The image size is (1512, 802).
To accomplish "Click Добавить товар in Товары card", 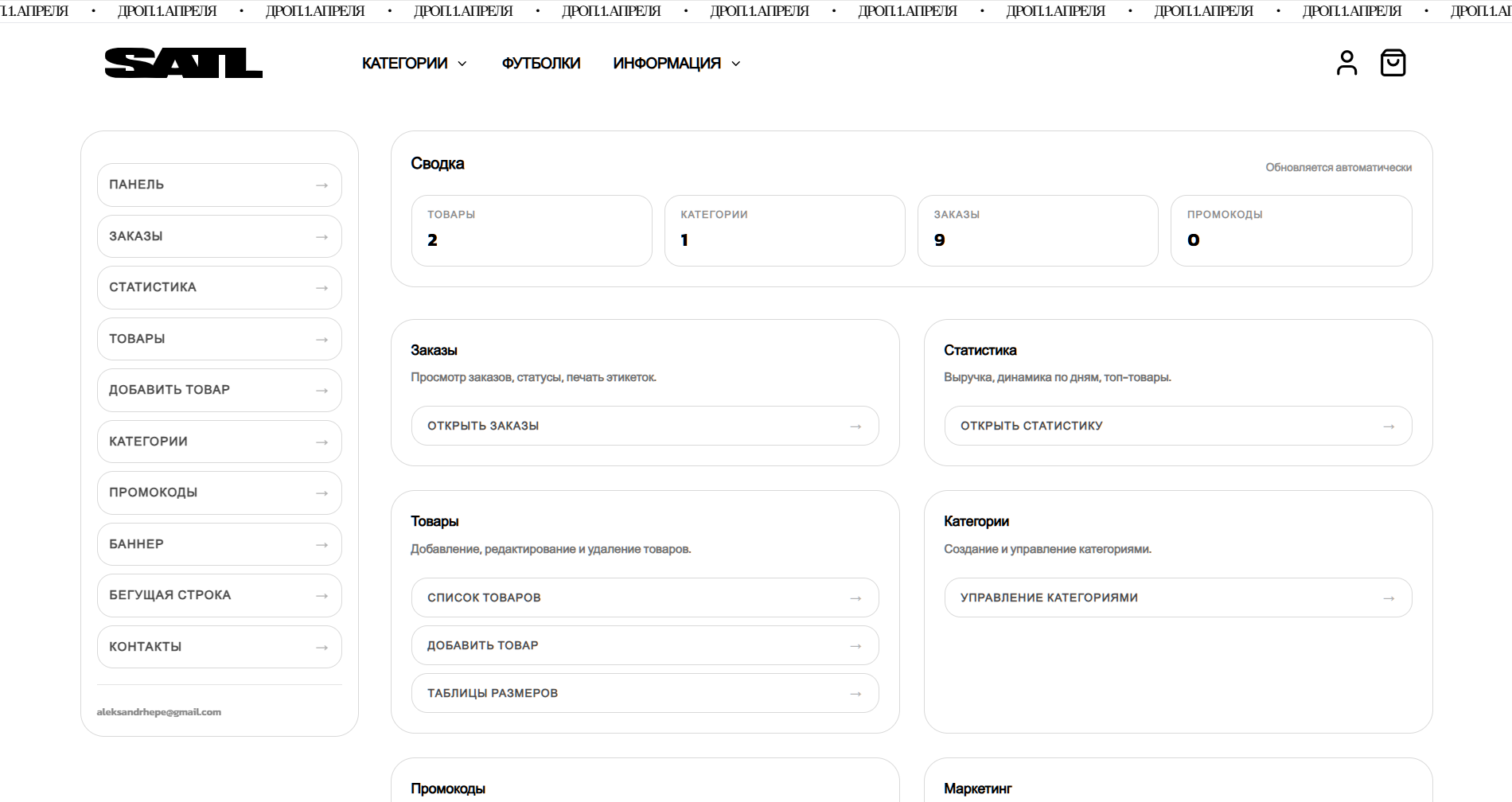I will 645,645.
